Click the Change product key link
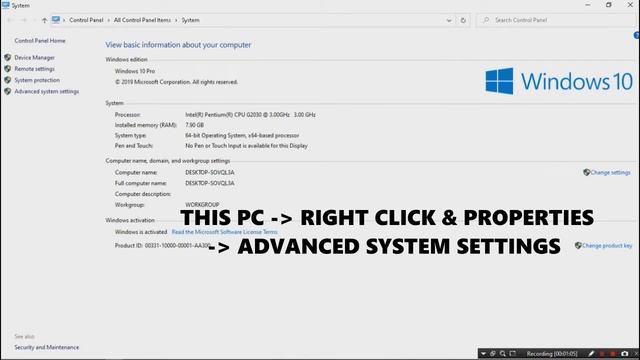 (x=607, y=245)
